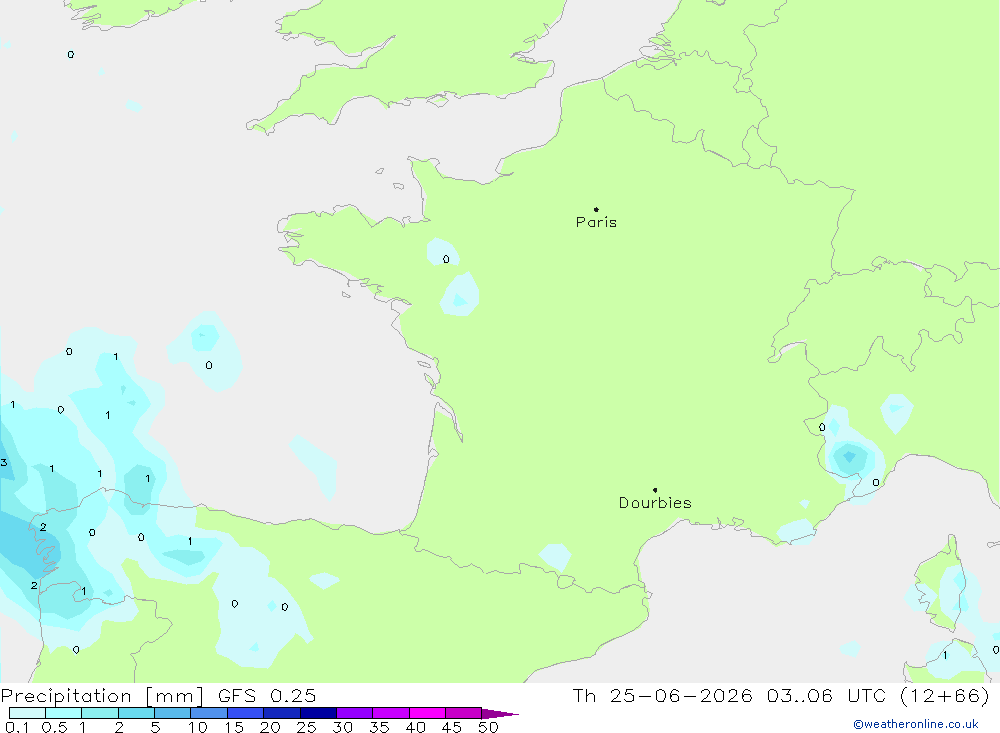
Task: Pick the 2–5 mm legend swatch
Action: (136, 713)
